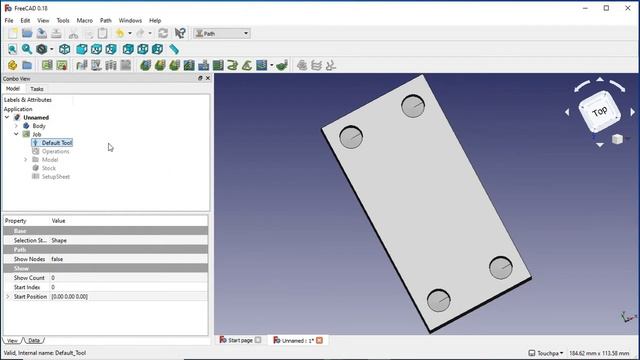640x360 pixels.
Task: Click the Draw Style icon
Action: click(x=42, y=49)
